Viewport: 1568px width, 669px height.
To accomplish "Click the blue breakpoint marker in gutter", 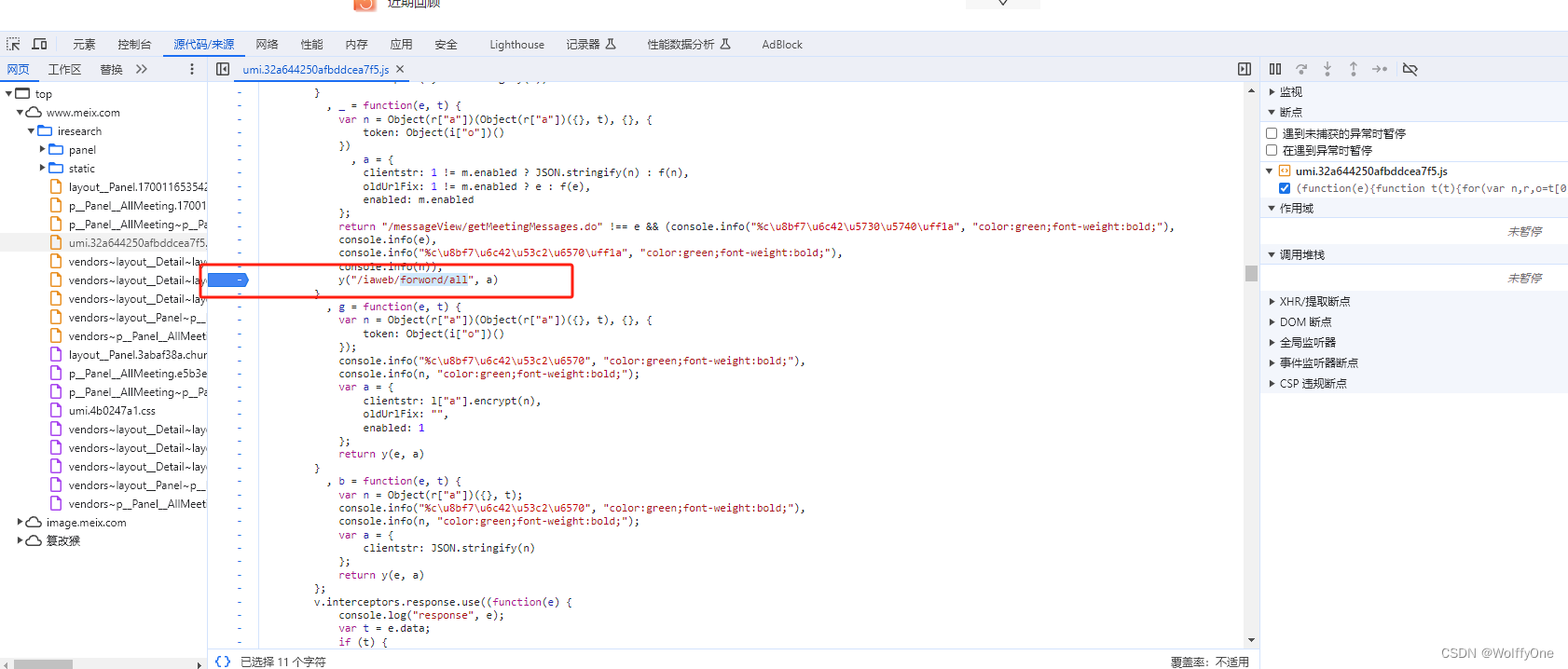I will 227,280.
